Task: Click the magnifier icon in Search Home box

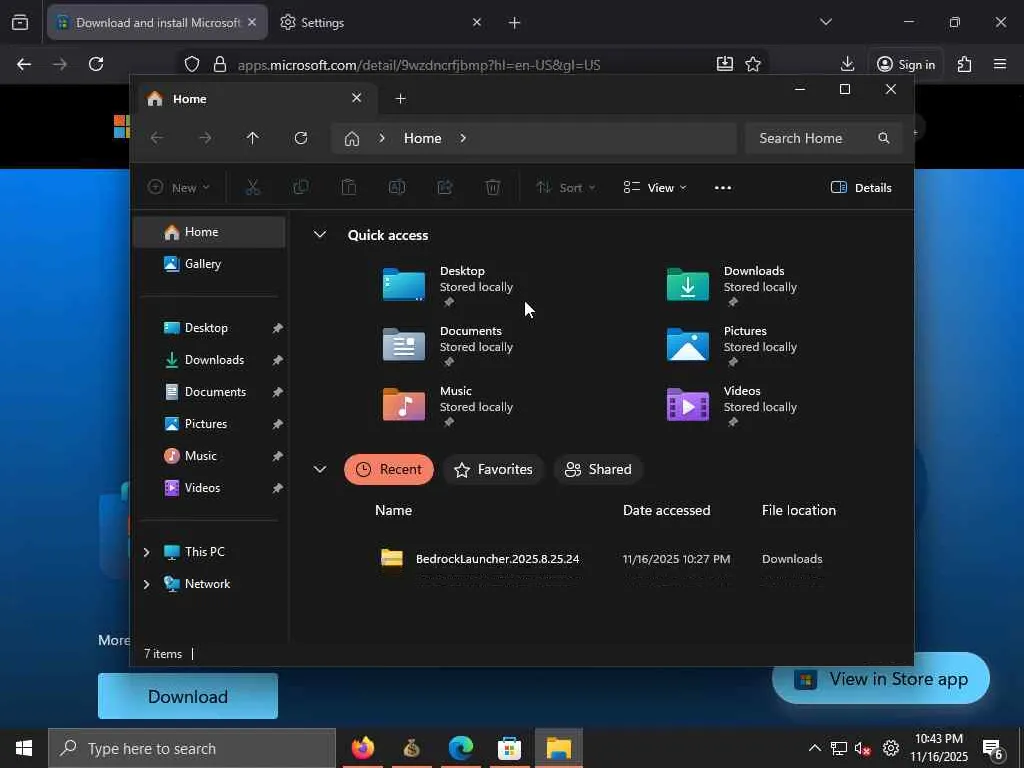Action: [x=884, y=138]
